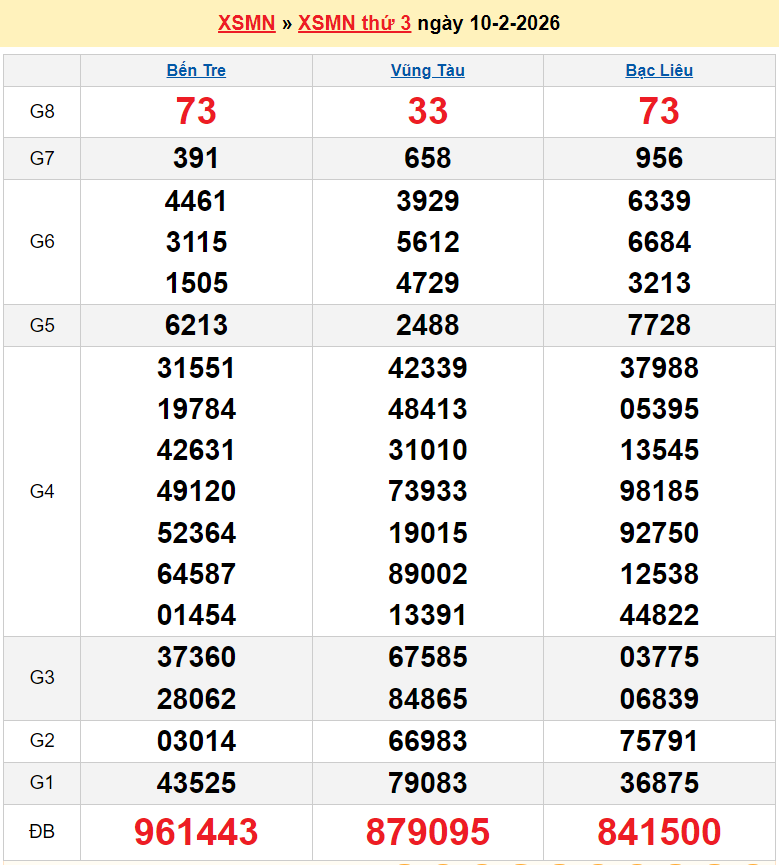Viewport: 779px width, 865px height.
Task: Select the G1 number 43525
Action: [x=196, y=783]
